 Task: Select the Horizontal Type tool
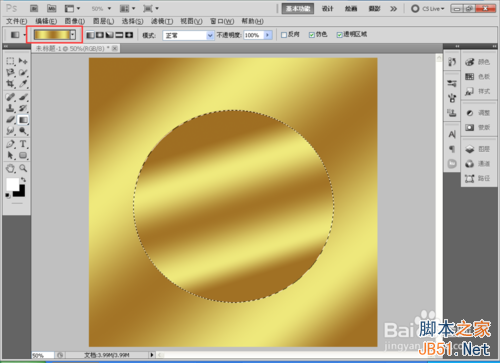coord(23,144)
